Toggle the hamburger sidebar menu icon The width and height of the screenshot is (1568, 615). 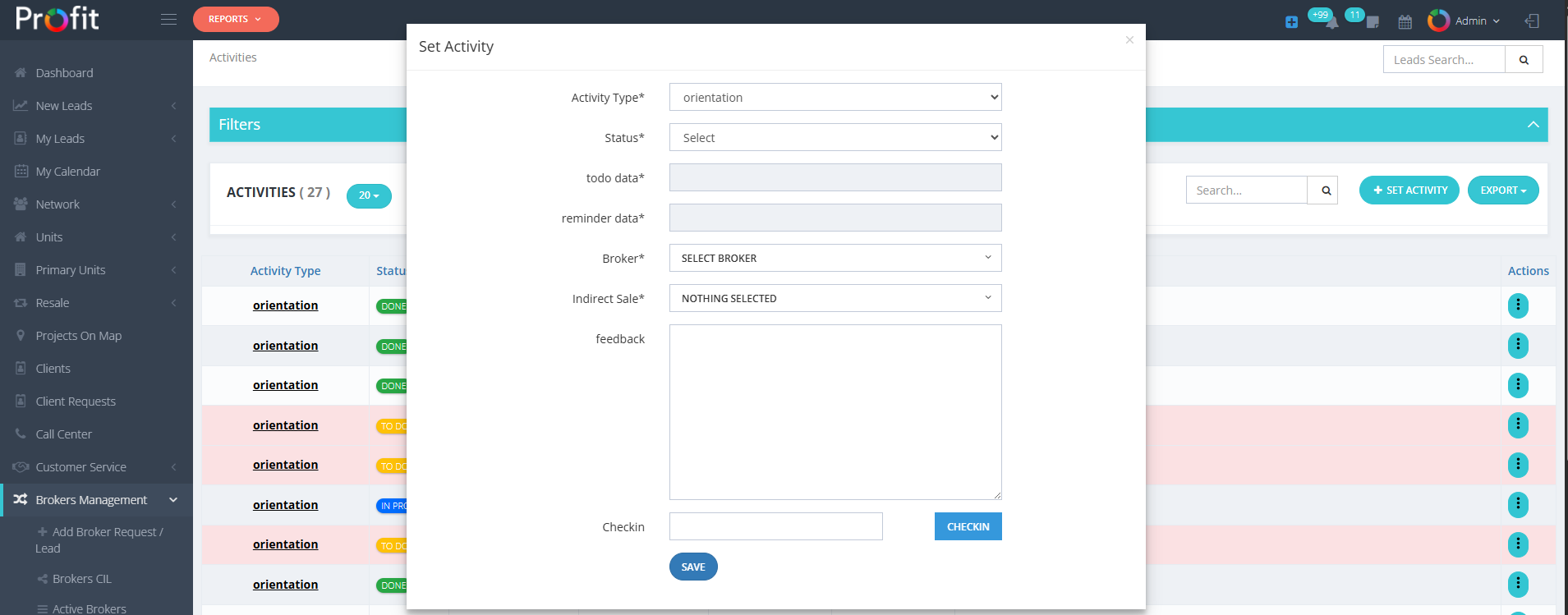click(168, 19)
